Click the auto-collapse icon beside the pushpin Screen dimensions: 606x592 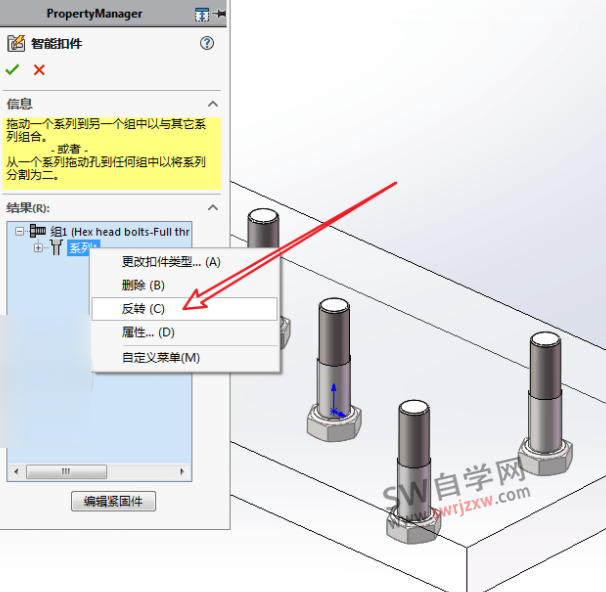coord(202,15)
